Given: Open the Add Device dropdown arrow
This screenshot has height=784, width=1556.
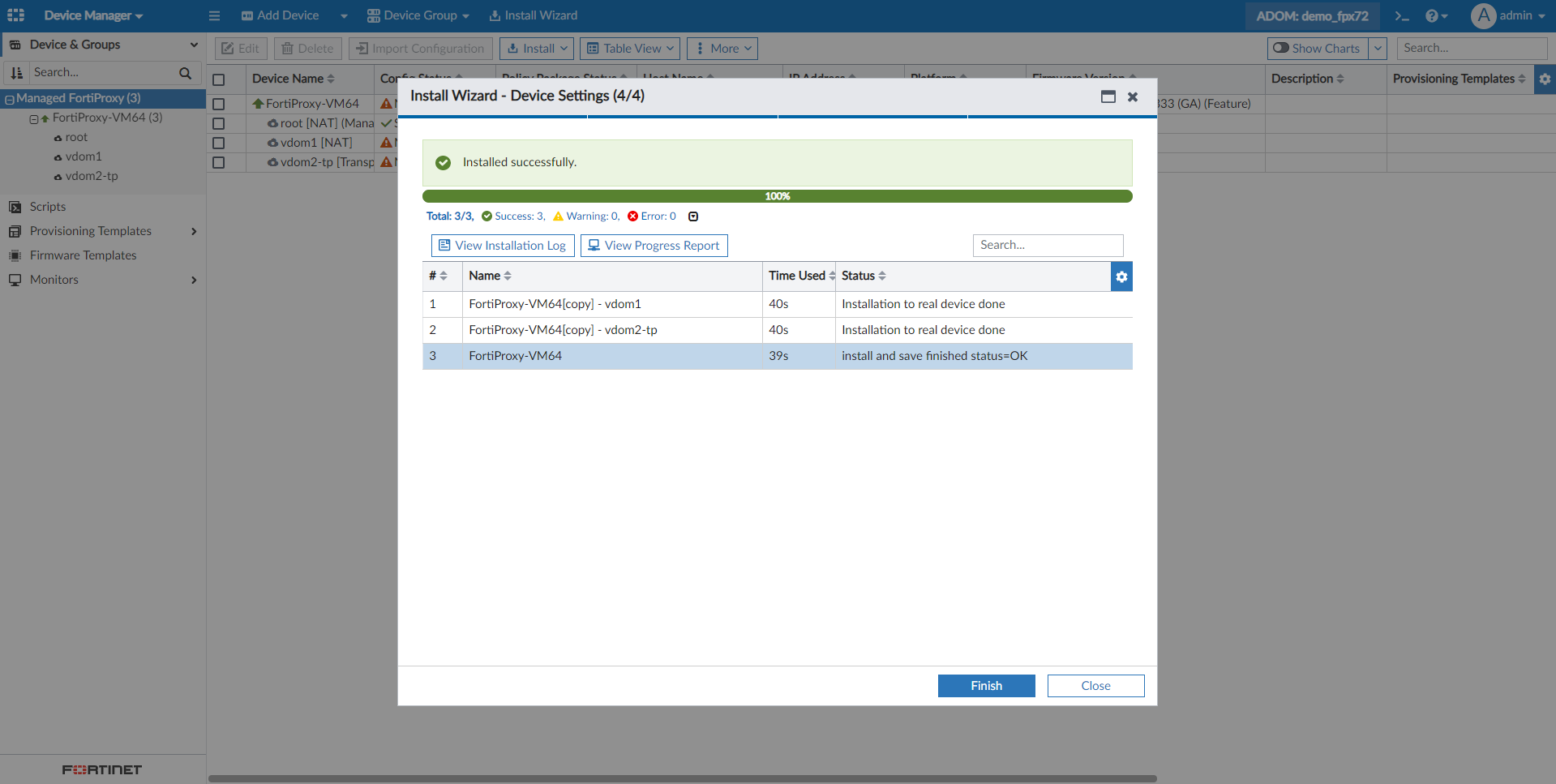Looking at the screenshot, I should (344, 15).
